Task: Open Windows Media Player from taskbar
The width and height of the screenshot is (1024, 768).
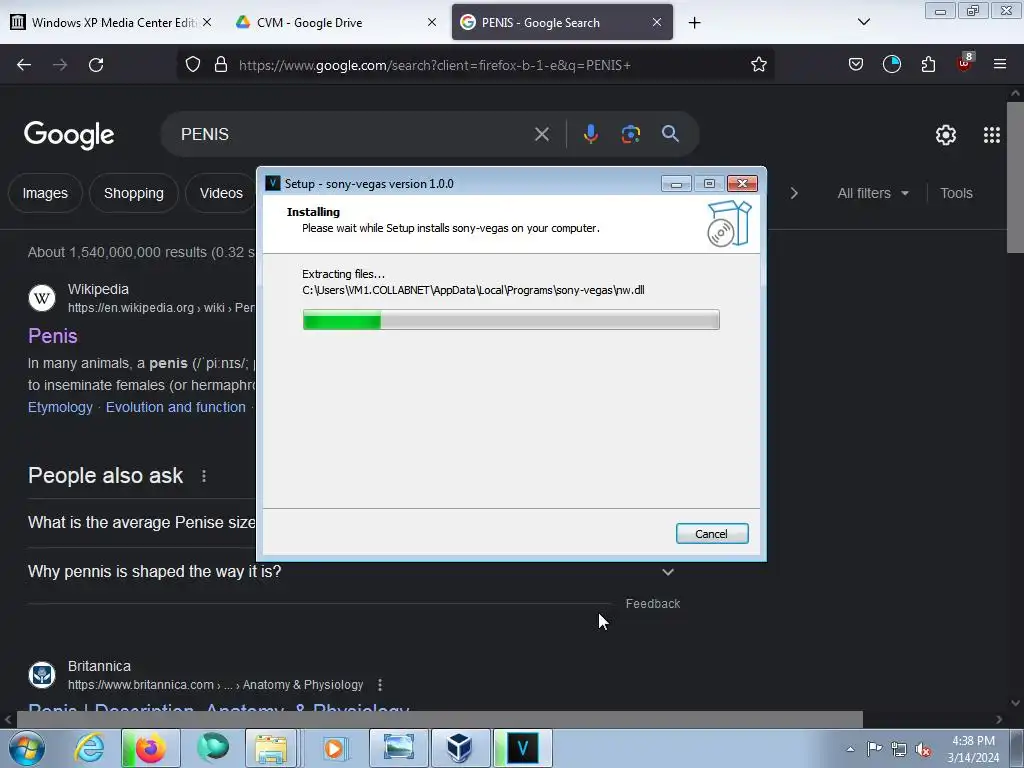Action: point(334,748)
